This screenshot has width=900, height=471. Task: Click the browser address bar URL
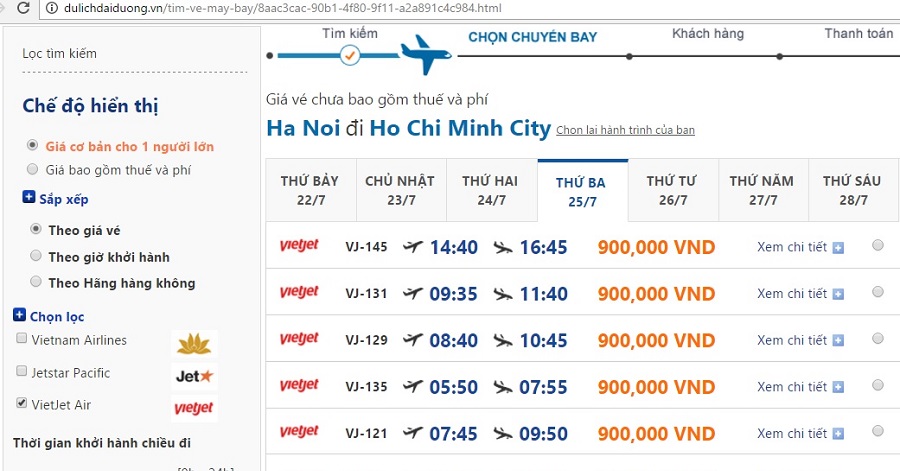click(x=282, y=8)
